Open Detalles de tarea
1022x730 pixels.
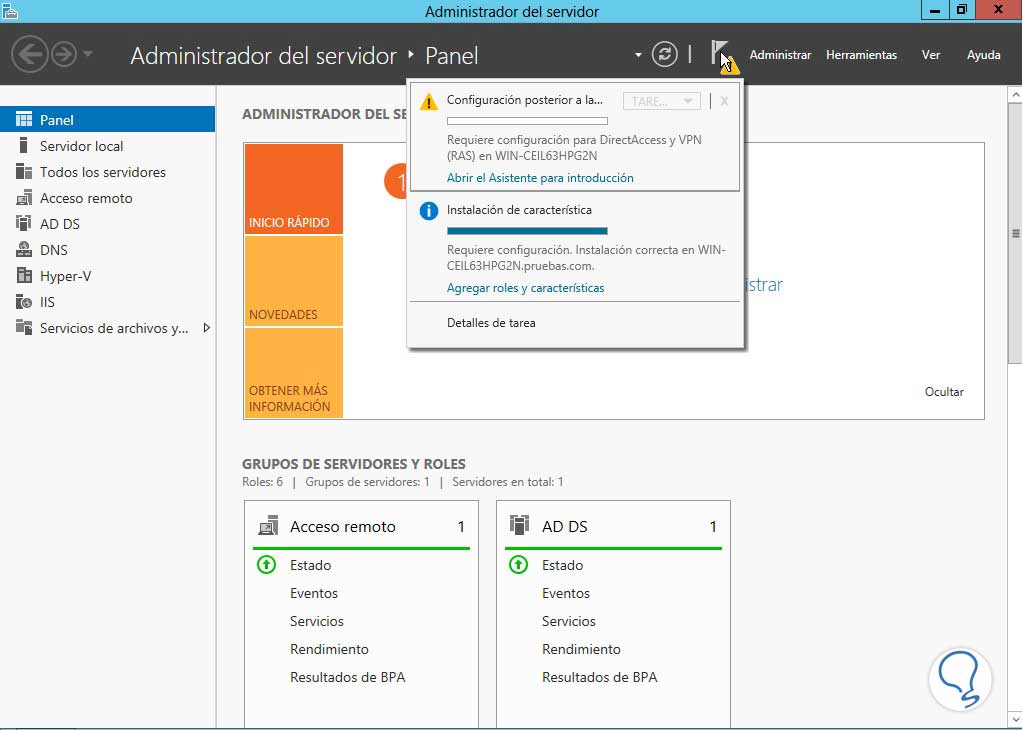491,323
